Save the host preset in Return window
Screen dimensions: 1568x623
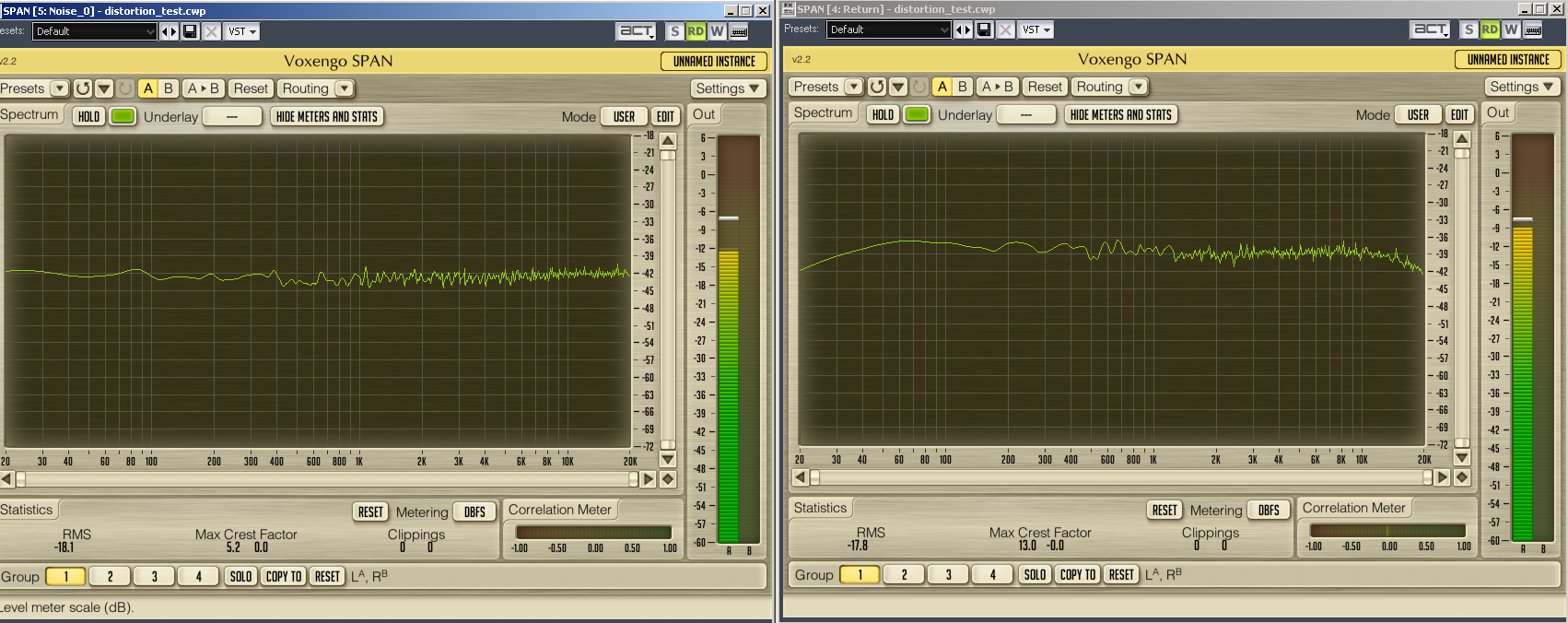coord(984,29)
